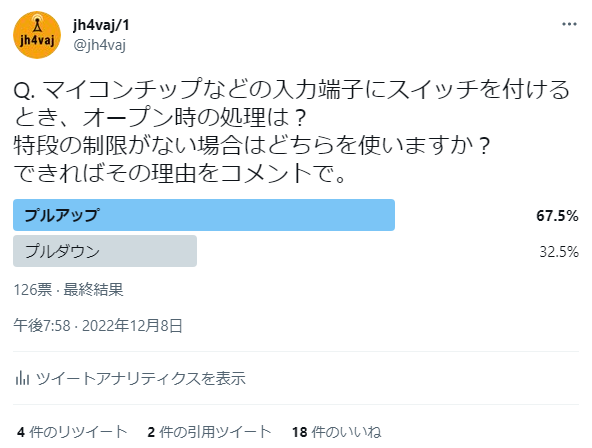The image size is (592, 448).
Task: Click the プルダウン option label
Action: (62, 251)
